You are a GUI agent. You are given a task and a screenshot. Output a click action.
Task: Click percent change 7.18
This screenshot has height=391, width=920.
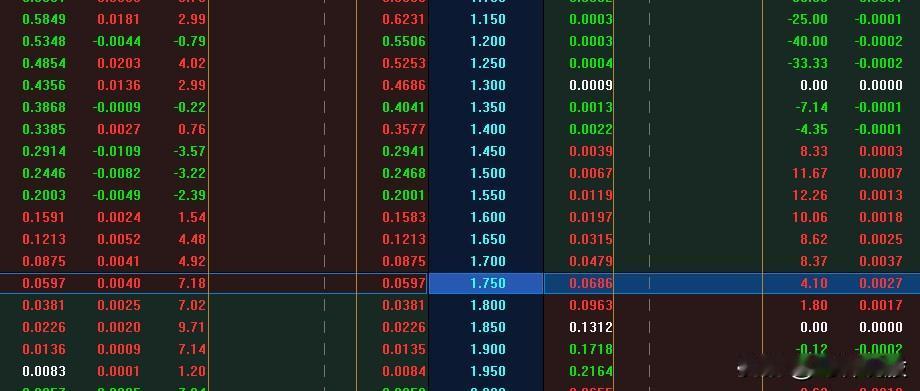pos(192,284)
